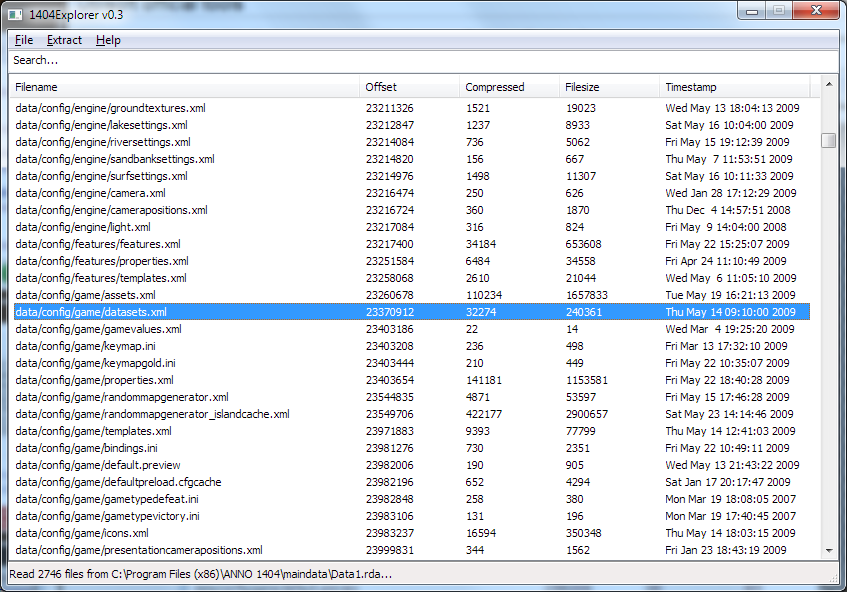
Task: Click filesize value 653608
Action: pyautogui.click(x=583, y=244)
